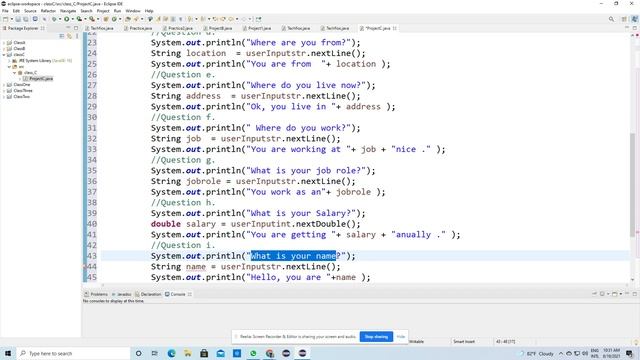Switch to the ProjectB.java tab
The width and height of the screenshot is (640, 360).
click(x=218, y=28)
